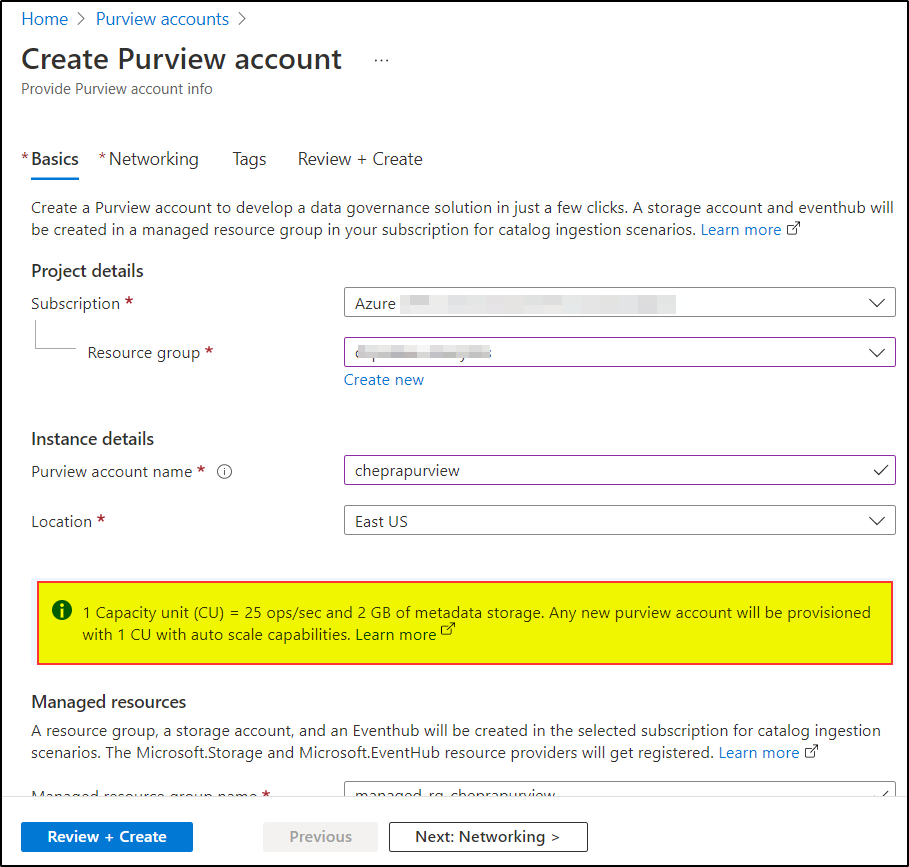The width and height of the screenshot is (909, 867).
Task: Open the ellipsis menu beside the page title
Action: coord(381,60)
